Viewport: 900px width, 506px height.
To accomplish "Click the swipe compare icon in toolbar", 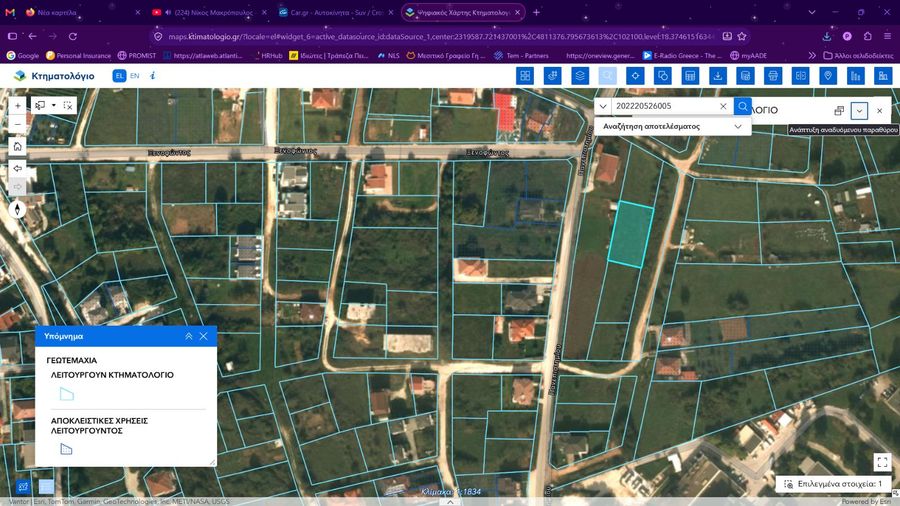I will pyautogui.click(x=800, y=76).
